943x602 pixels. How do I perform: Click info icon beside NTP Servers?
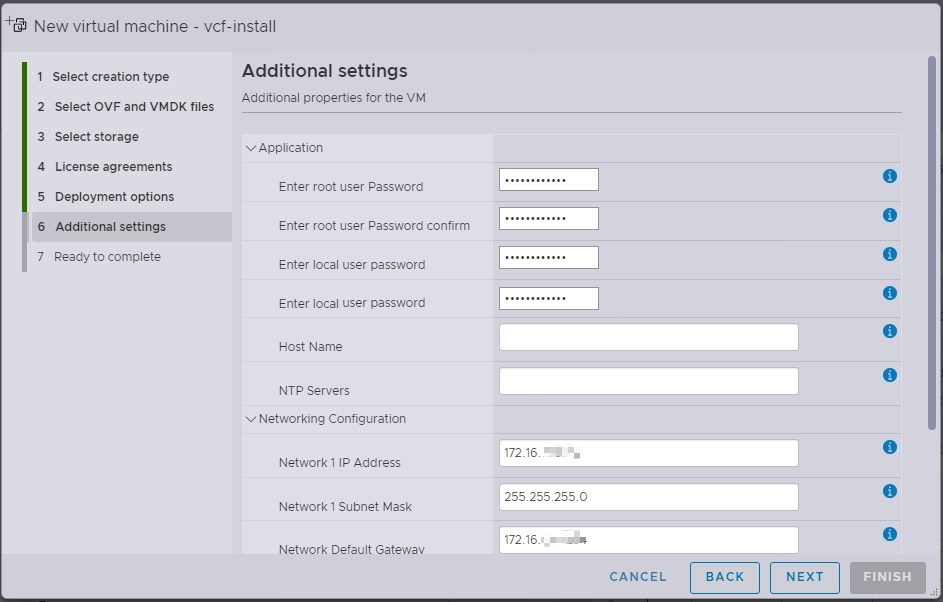889,375
